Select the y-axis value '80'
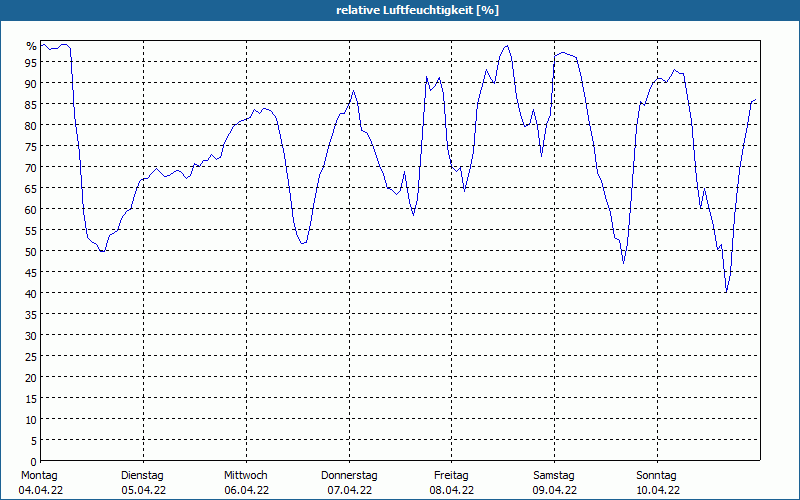This screenshot has height=500, width=800. click(32, 126)
